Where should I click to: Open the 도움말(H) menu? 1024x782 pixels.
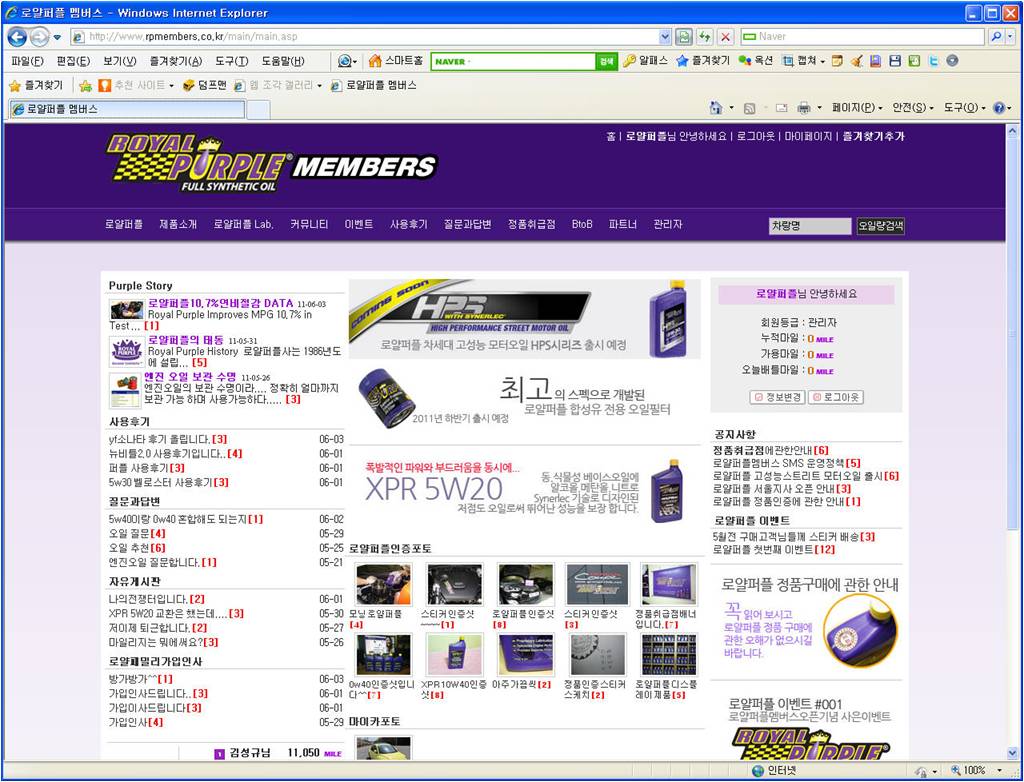coord(283,61)
